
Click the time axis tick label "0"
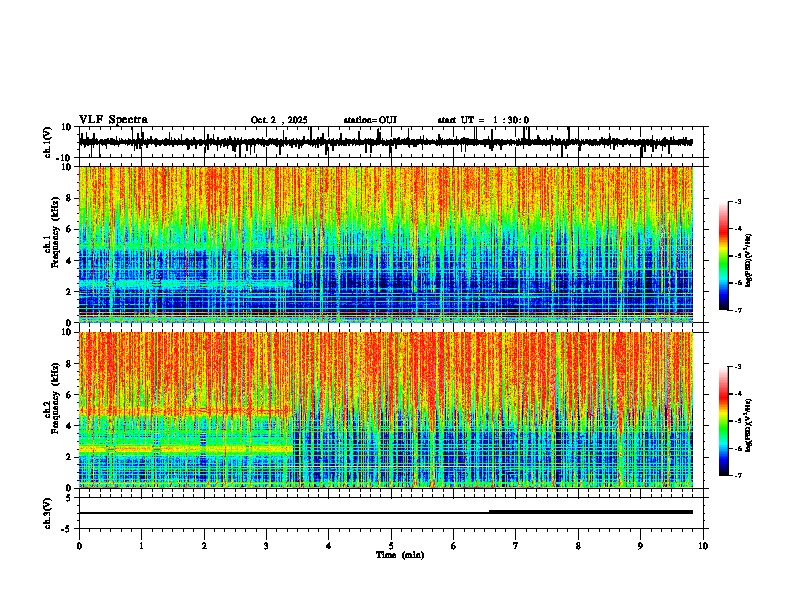(79, 546)
